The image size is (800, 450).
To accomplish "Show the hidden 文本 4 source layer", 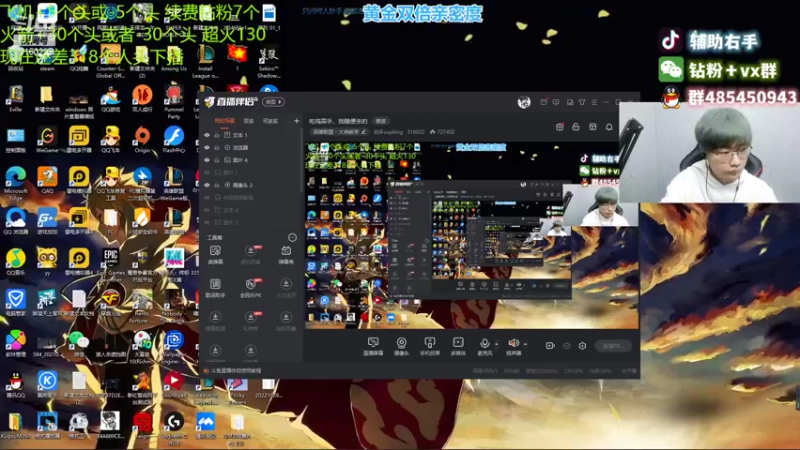I will [207, 210].
